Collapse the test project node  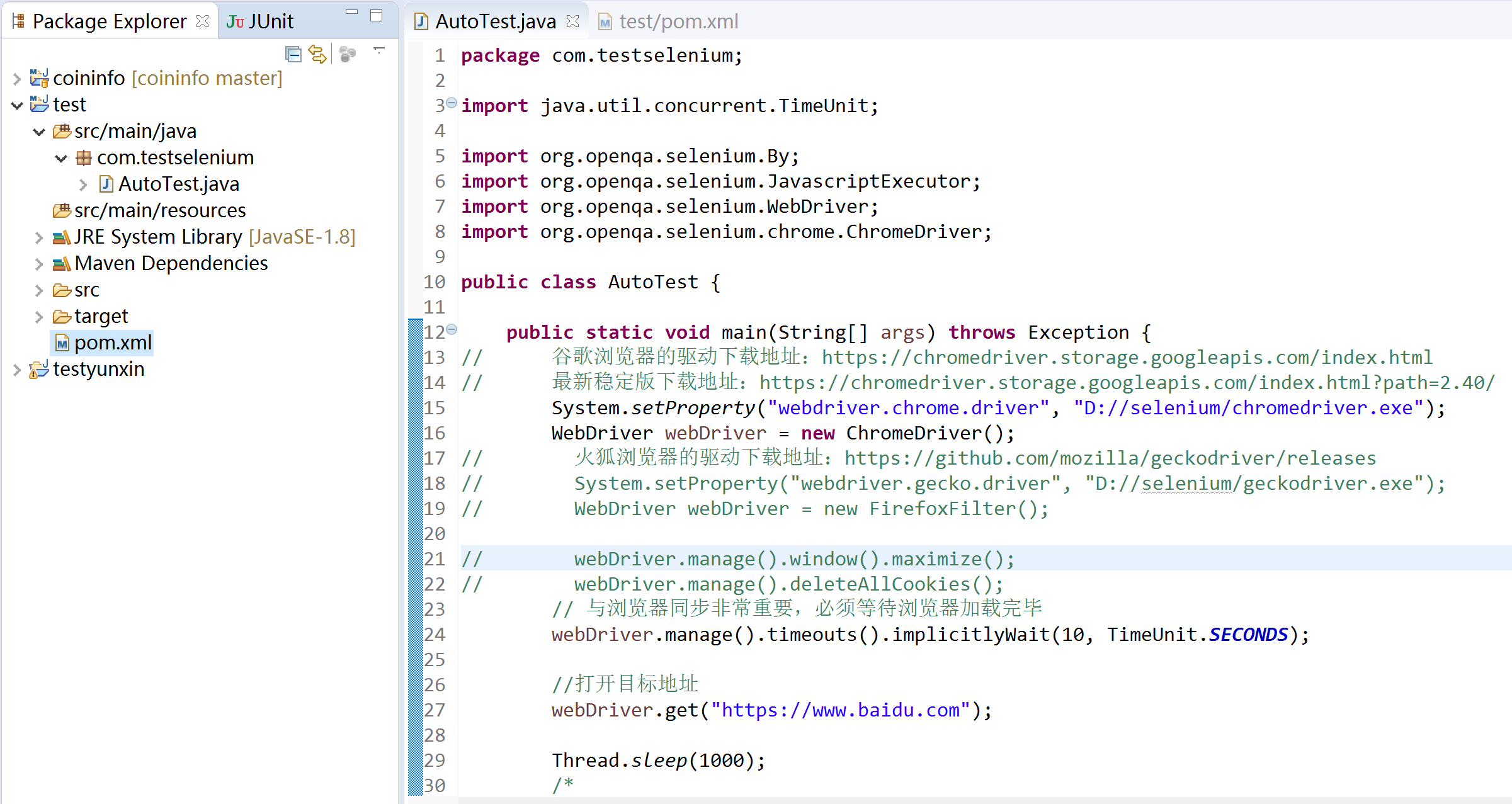pyautogui.click(x=17, y=105)
